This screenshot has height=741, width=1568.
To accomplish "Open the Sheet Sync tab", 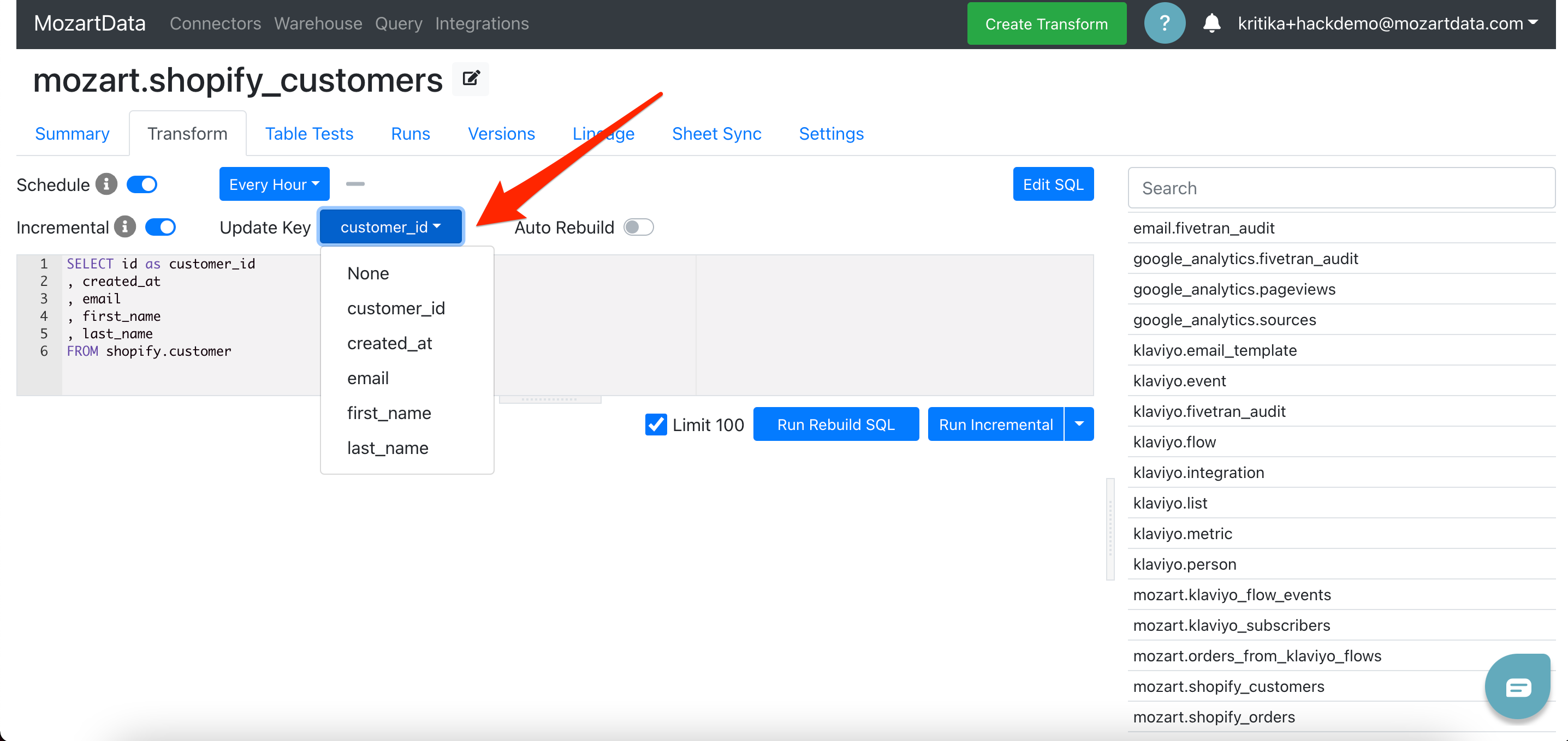I will [716, 134].
